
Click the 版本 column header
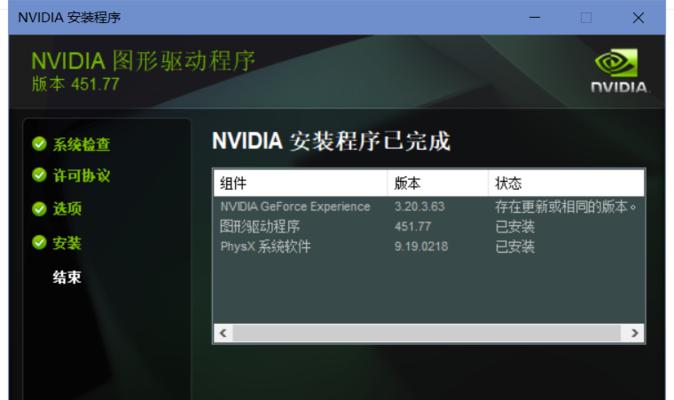click(x=438, y=183)
